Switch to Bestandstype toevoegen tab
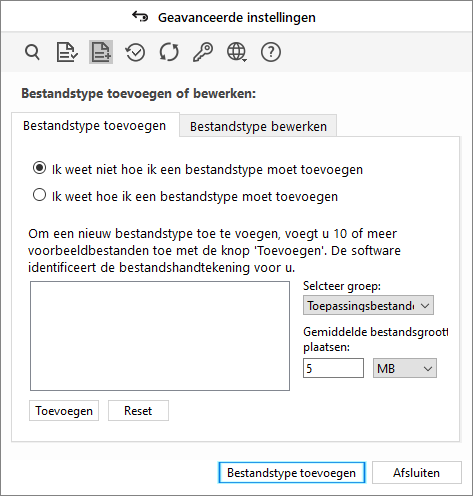 [x=95, y=125]
